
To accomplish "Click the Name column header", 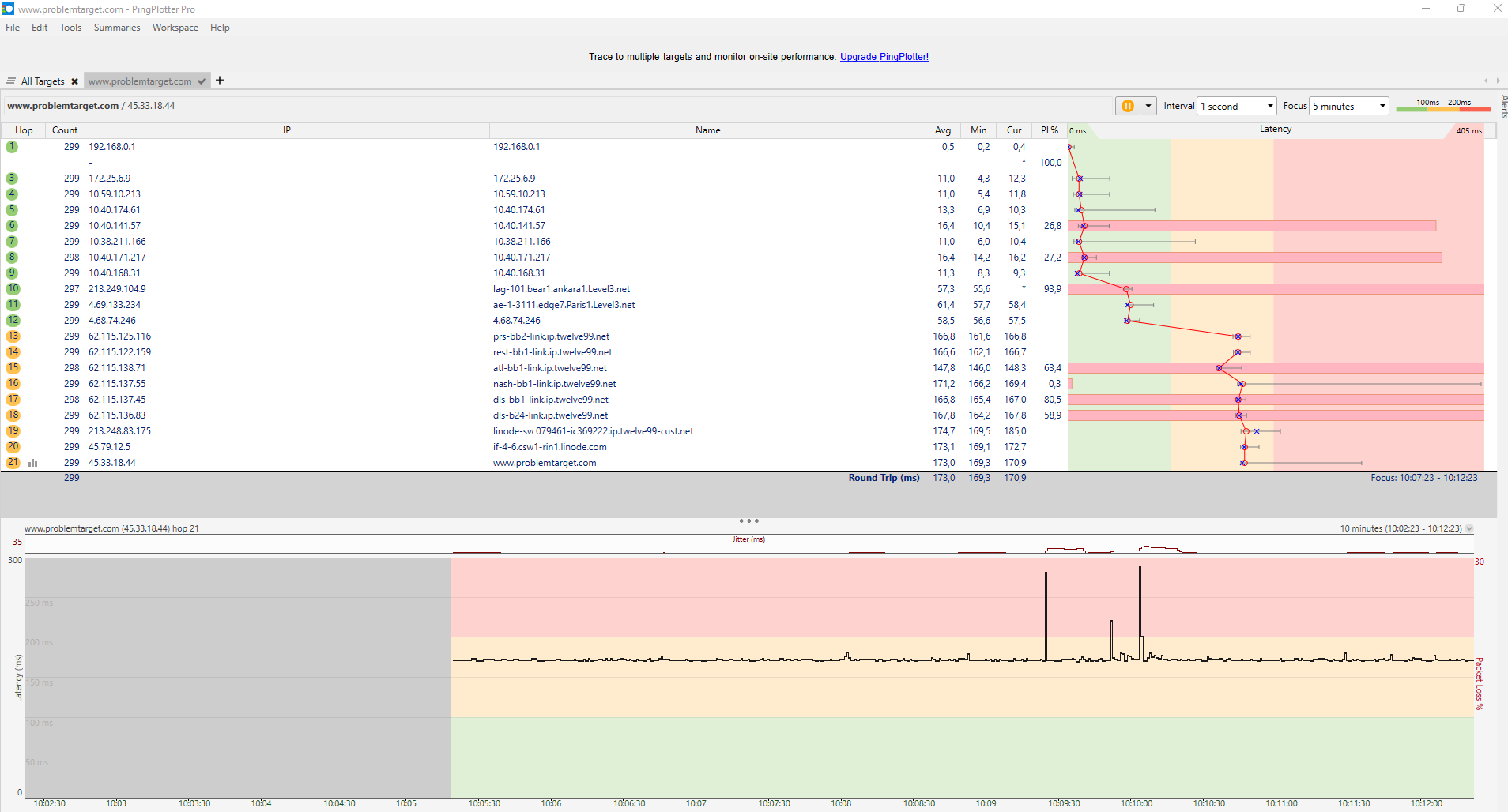I will [x=708, y=130].
